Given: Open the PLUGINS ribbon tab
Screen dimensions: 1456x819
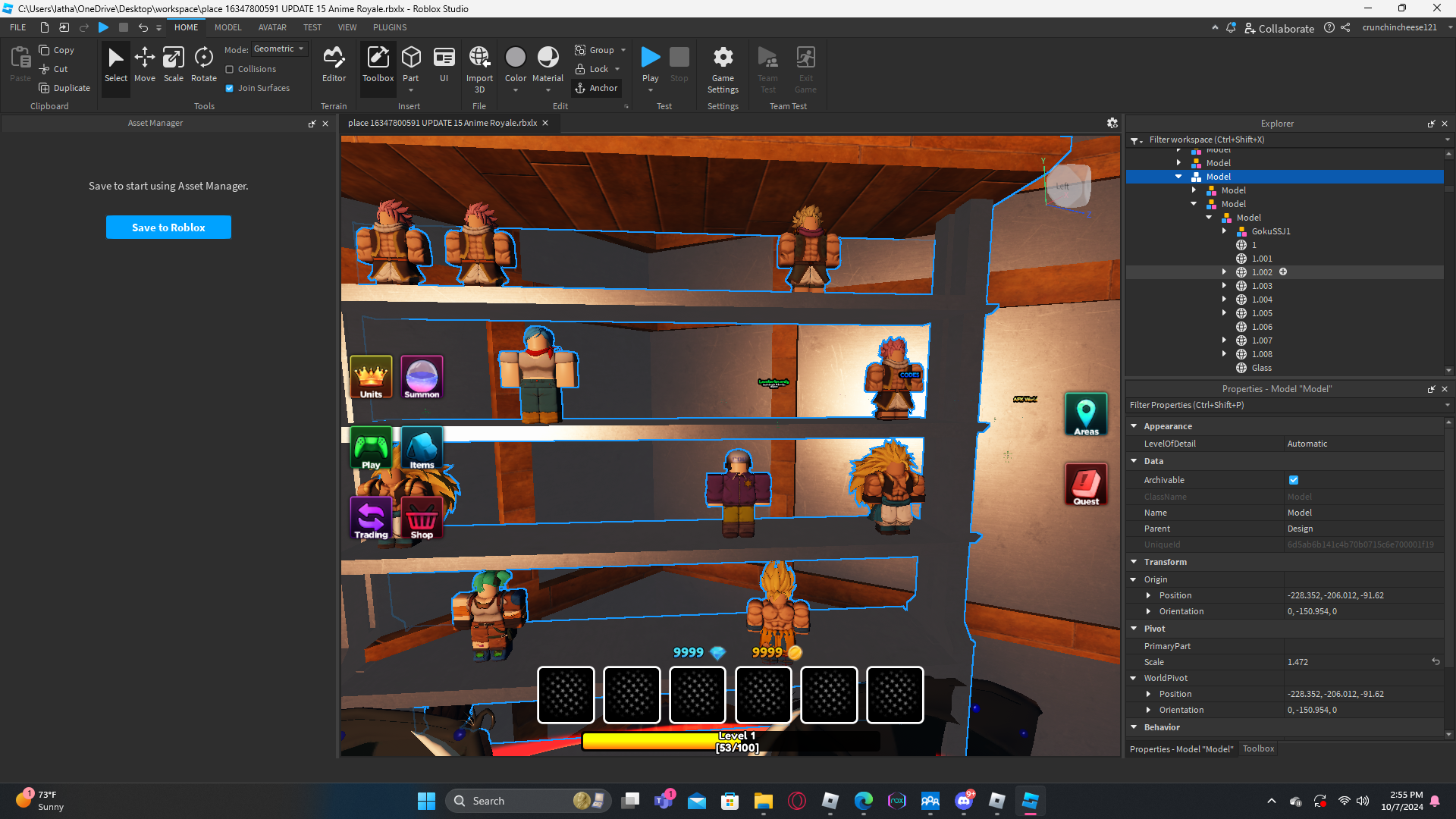Looking at the screenshot, I should point(390,27).
